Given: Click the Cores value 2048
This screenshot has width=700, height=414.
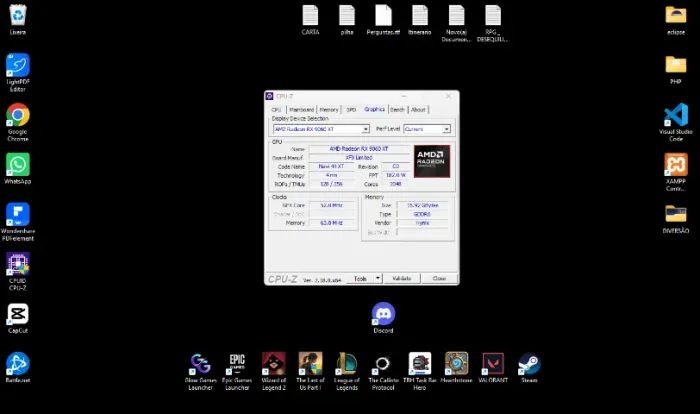Looking at the screenshot, I should coord(396,184).
